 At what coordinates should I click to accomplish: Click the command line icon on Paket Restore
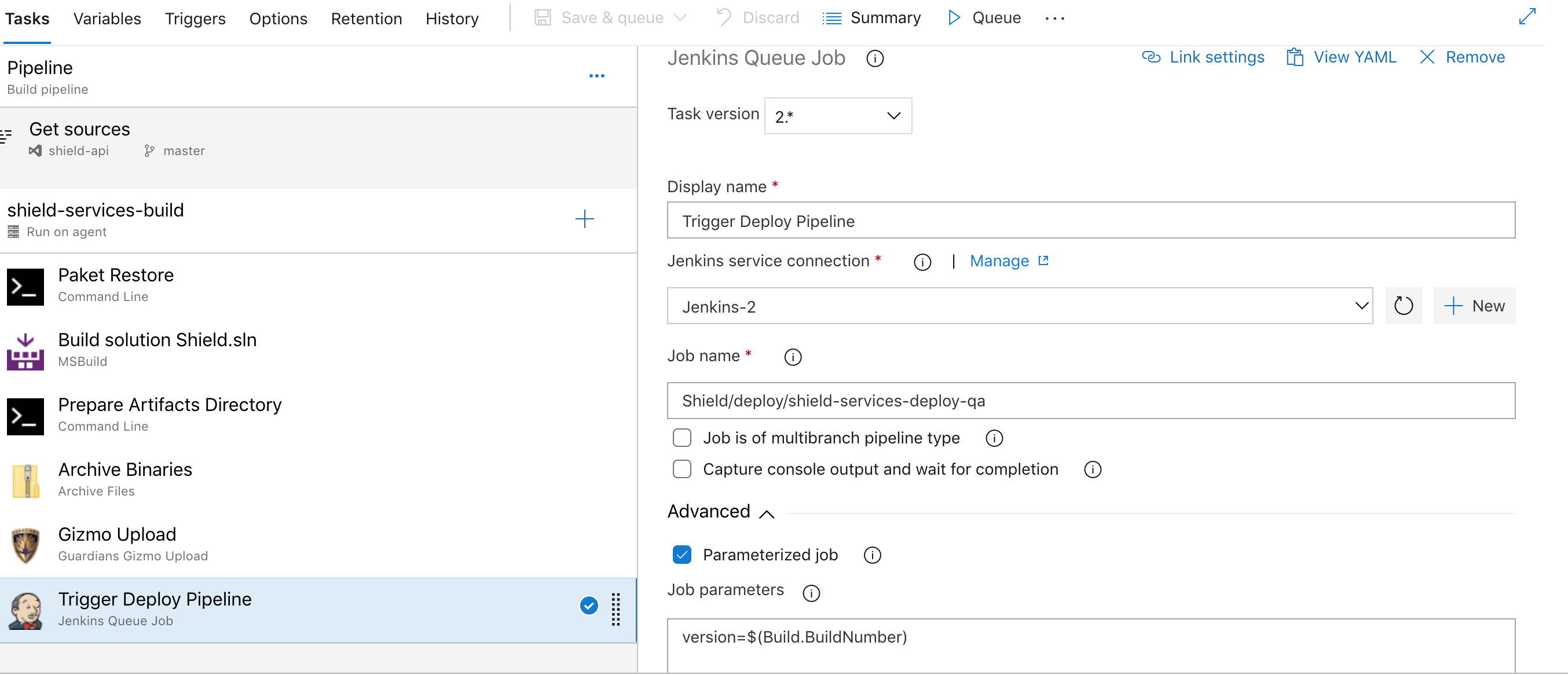click(25, 286)
